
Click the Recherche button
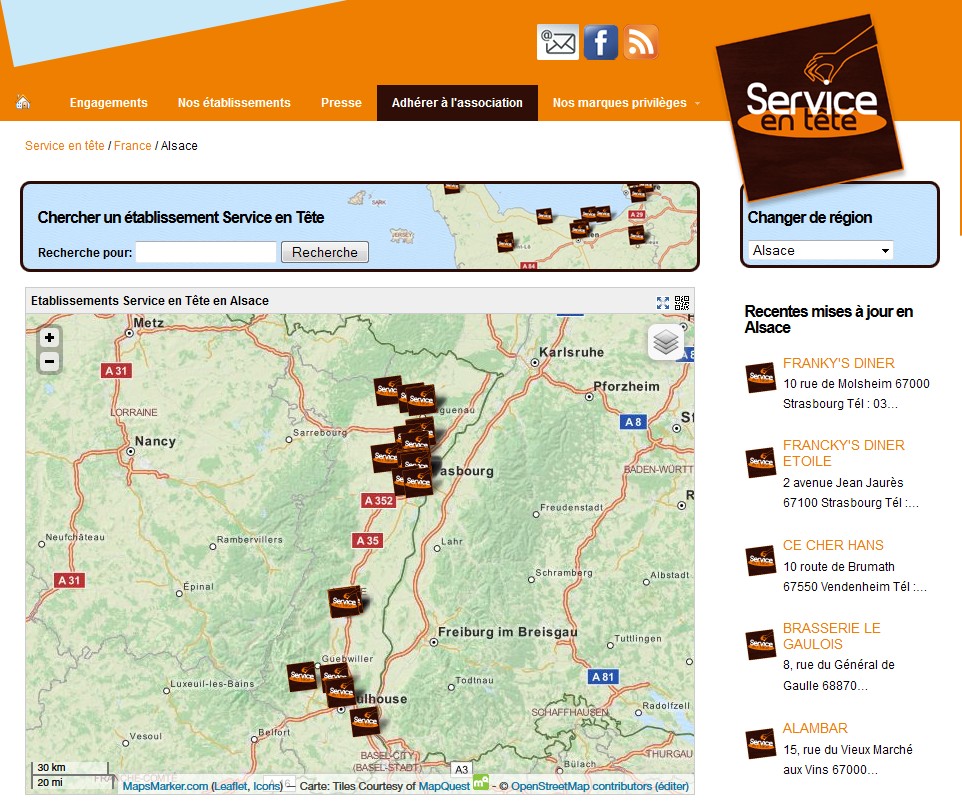coord(325,252)
